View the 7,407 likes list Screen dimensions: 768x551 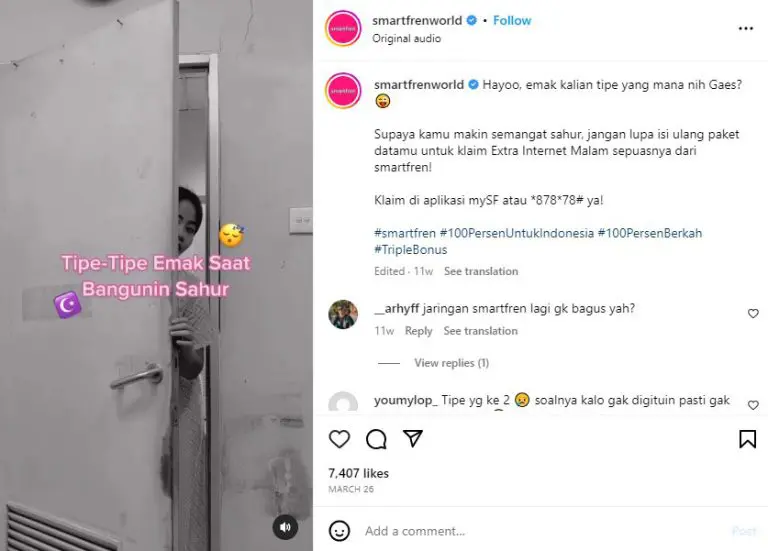[x=359, y=473]
